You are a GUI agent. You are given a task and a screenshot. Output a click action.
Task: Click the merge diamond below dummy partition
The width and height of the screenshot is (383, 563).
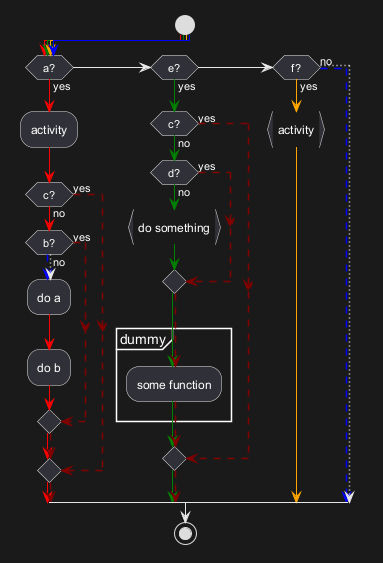(174, 459)
